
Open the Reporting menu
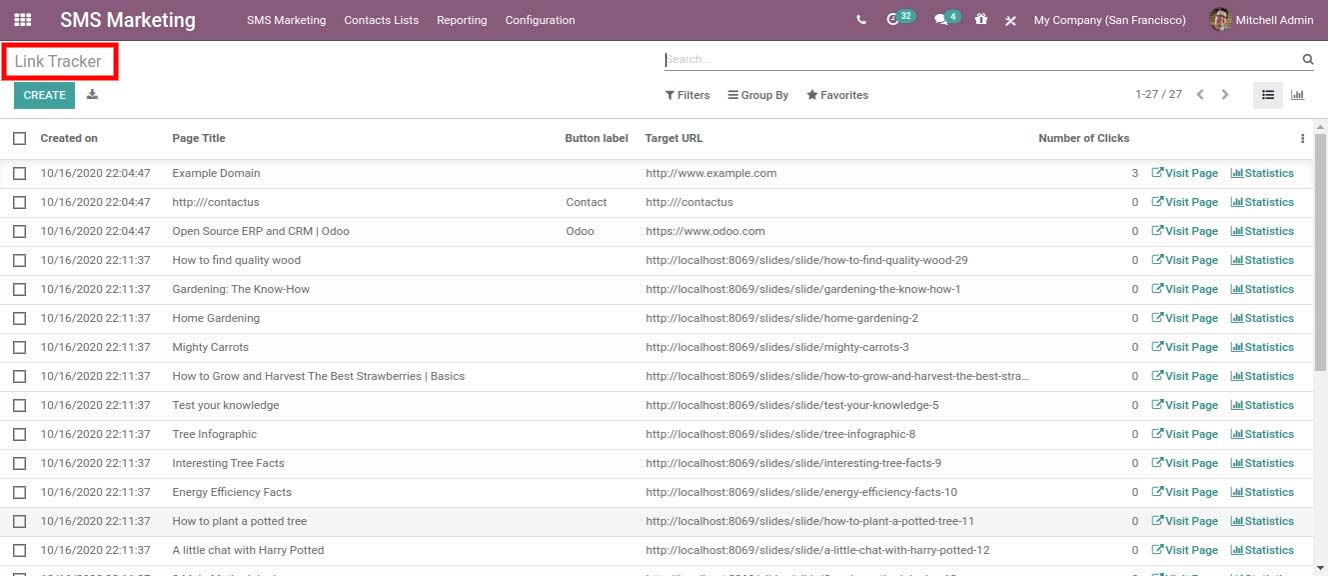tap(462, 20)
